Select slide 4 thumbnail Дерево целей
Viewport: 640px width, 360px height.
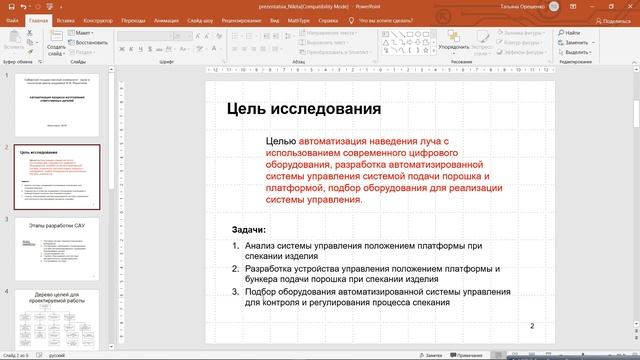[x=57, y=320]
